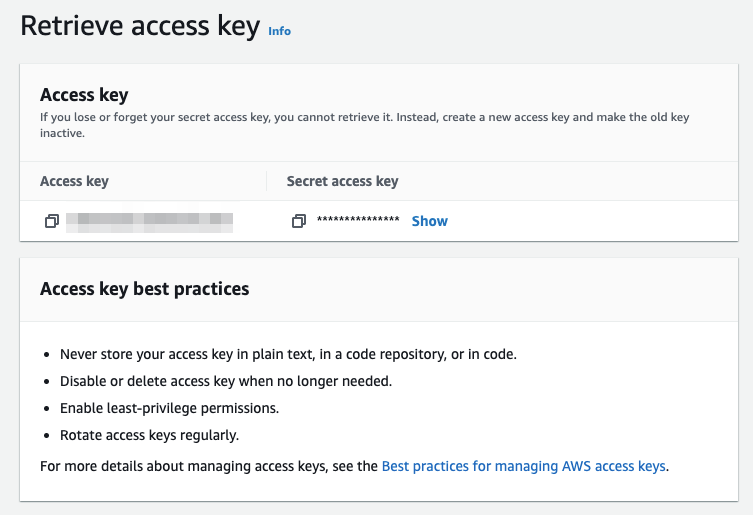Click the masked secret key asterisks
Screen dimensions: 753x515
point(358,221)
